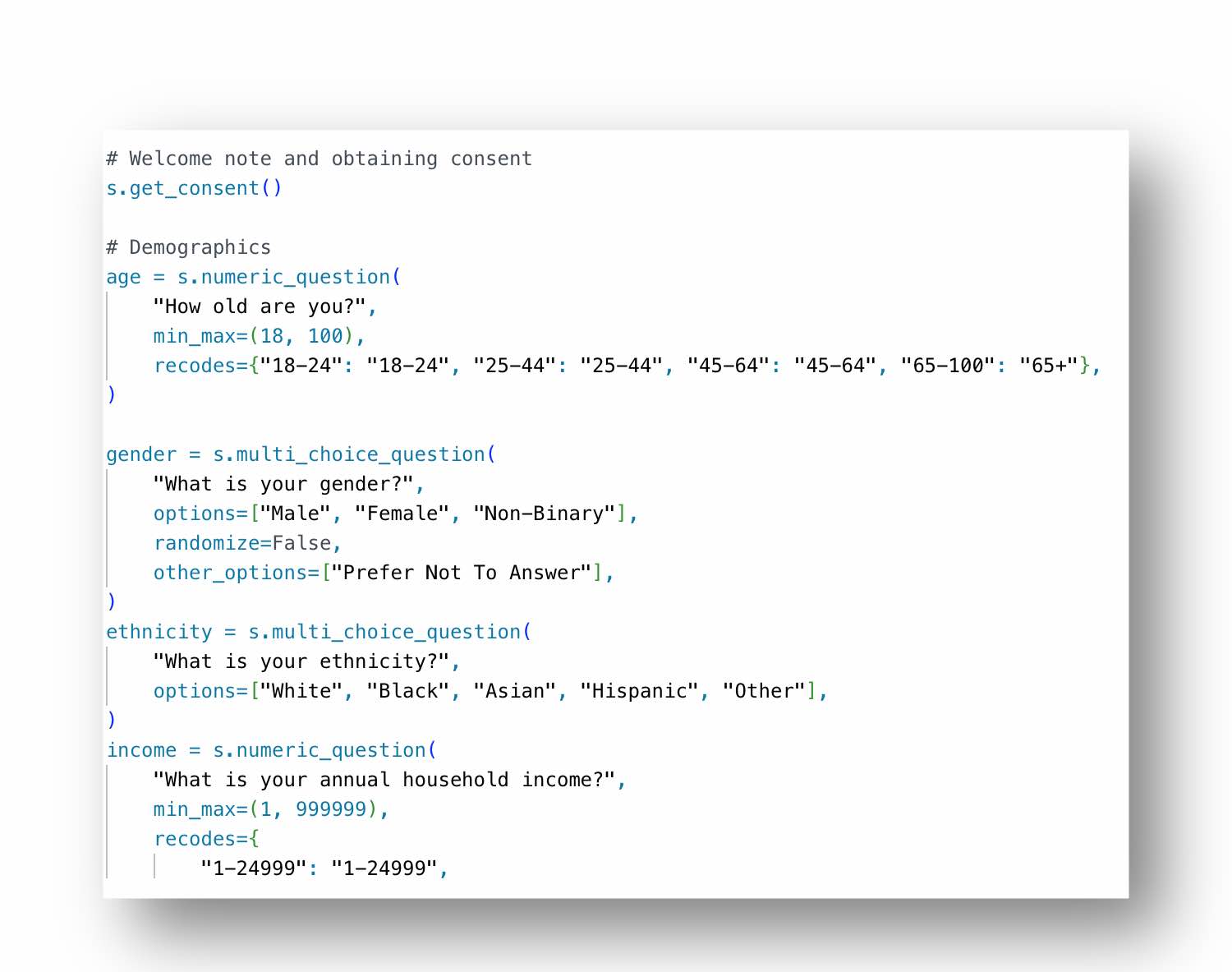Click the "# Demographics" comment line
The height and width of the screenshot is (972, 1232).
(x=188, y=247)
